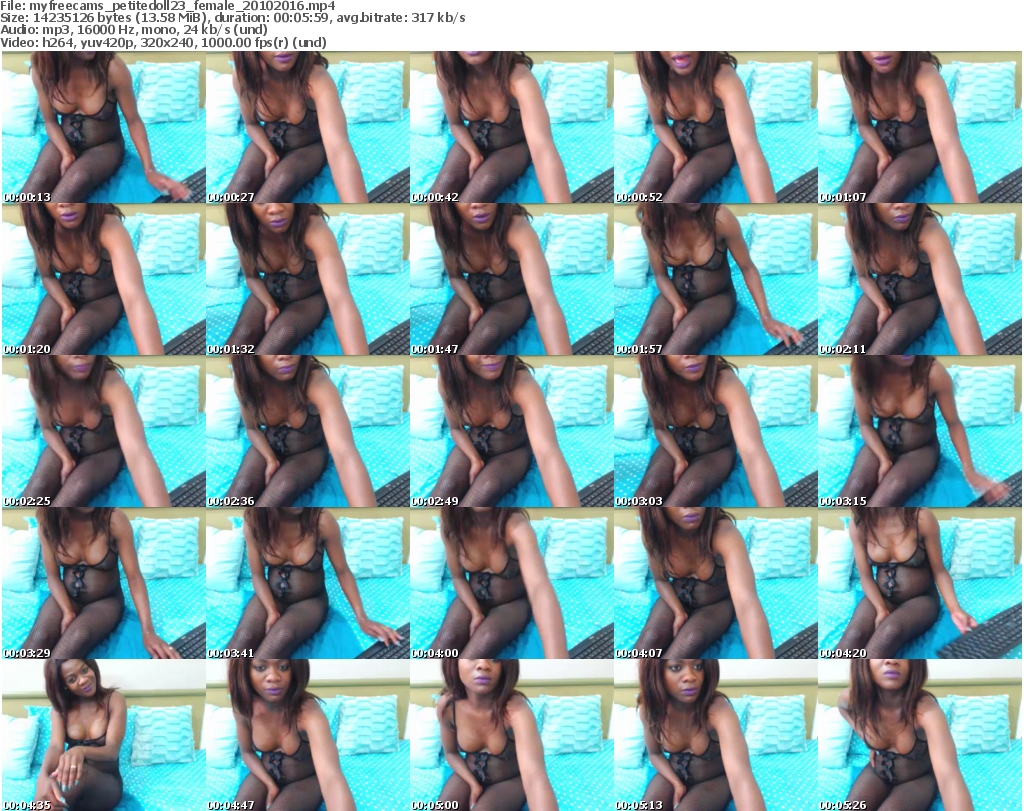Screen dimensions: 1024x811
Task: Click the thumbnail at 00:04:20
Action: (x=920, y=584)
